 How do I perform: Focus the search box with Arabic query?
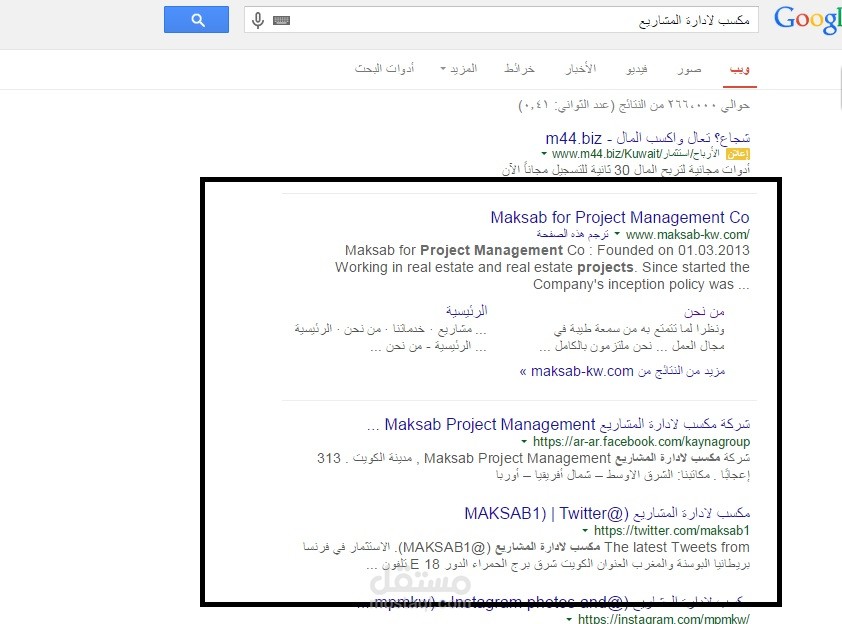[x=501, y=20]
